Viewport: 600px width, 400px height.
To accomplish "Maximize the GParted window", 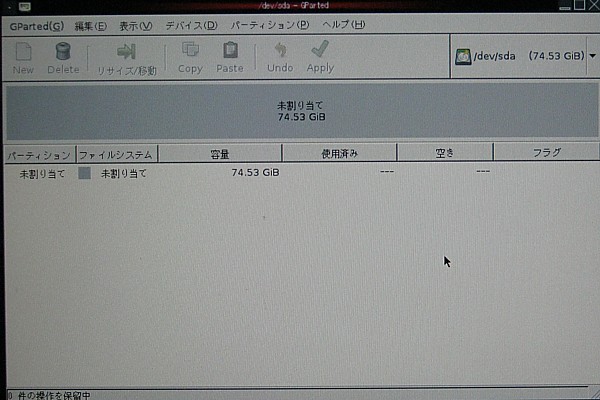I will (580, 5).
